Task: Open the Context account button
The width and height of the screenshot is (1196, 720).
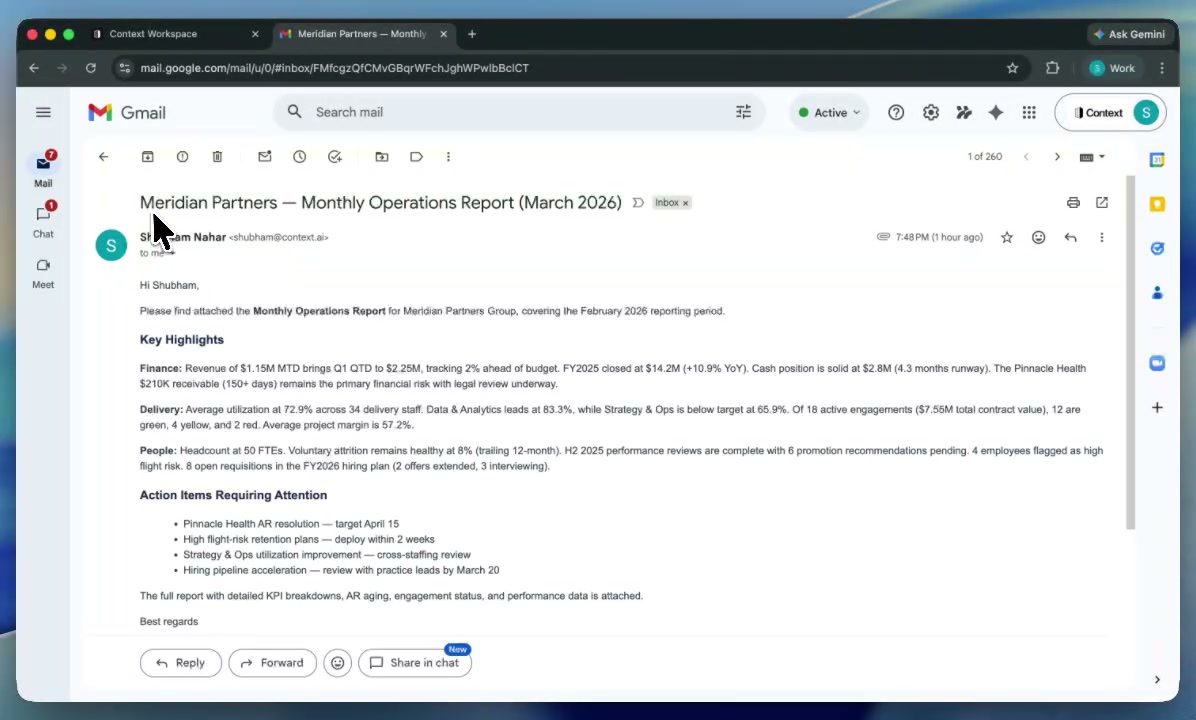Action: tap(1110, 112)
